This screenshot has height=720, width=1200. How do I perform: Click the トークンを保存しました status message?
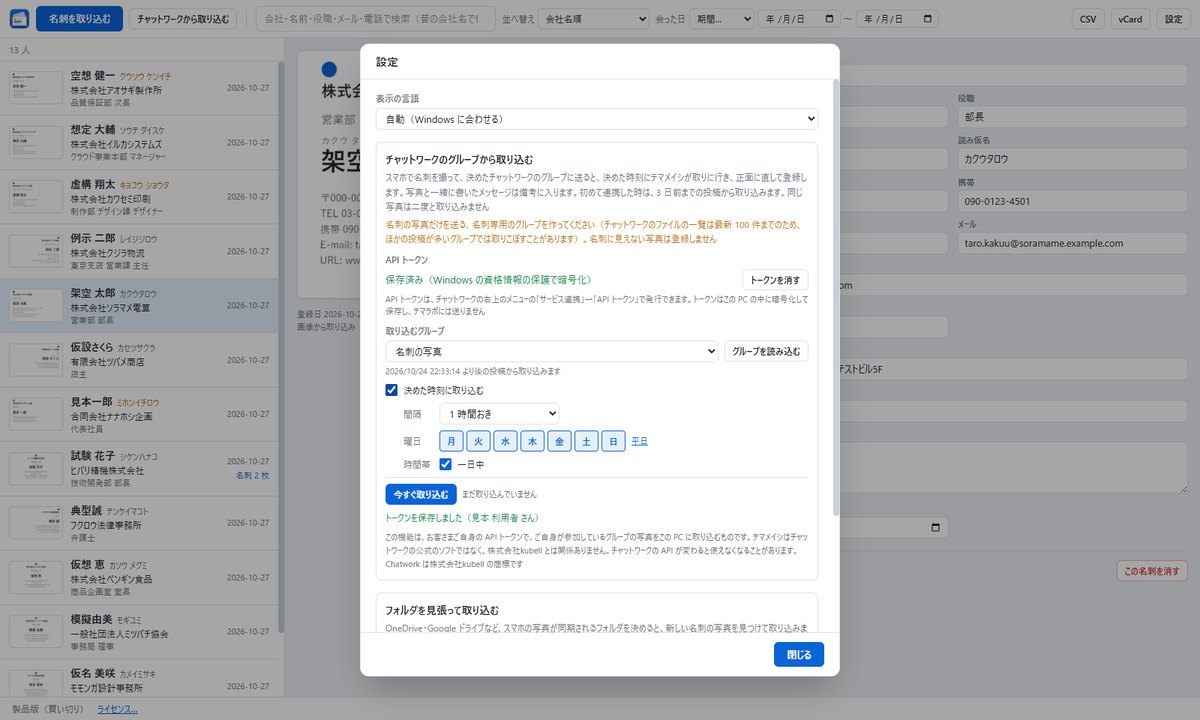[x=462, y=518]
